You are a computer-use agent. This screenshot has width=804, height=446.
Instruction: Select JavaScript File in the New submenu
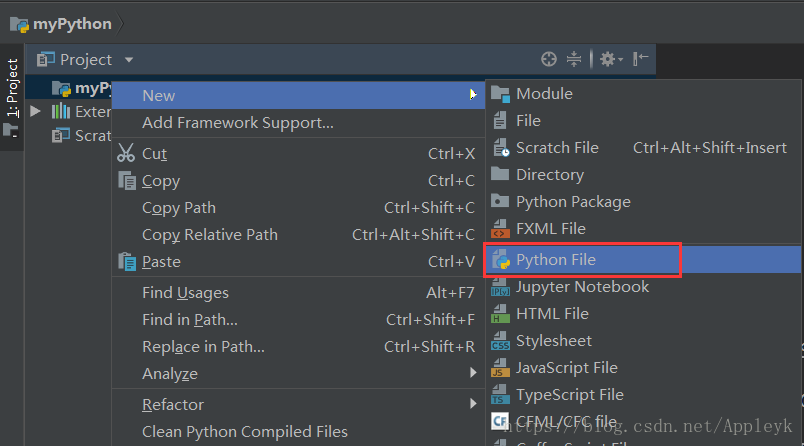coord(644,368)
